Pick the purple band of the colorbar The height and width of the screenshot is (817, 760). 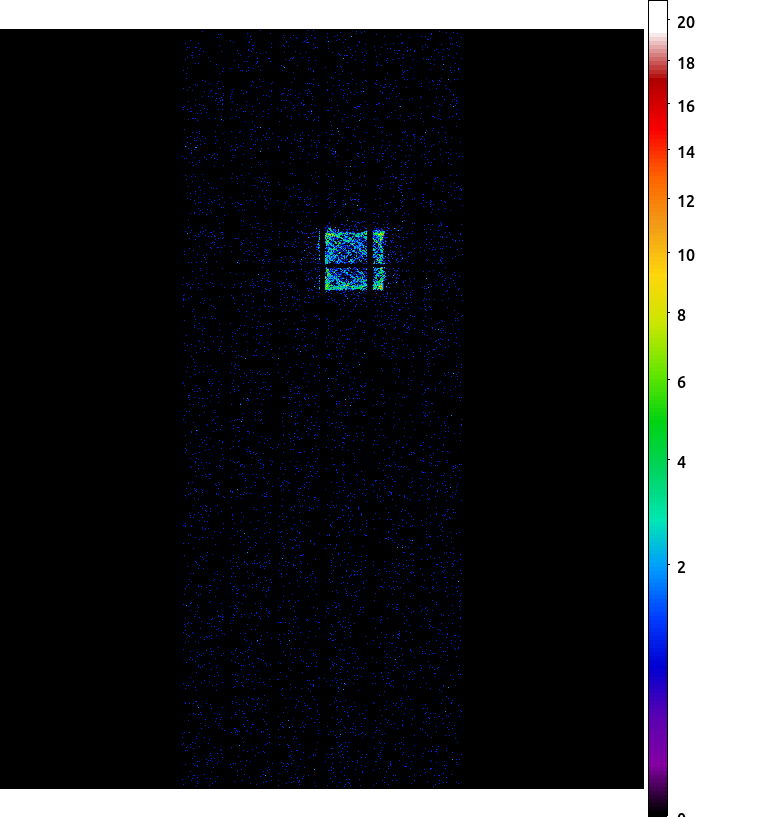coord(658,740)
